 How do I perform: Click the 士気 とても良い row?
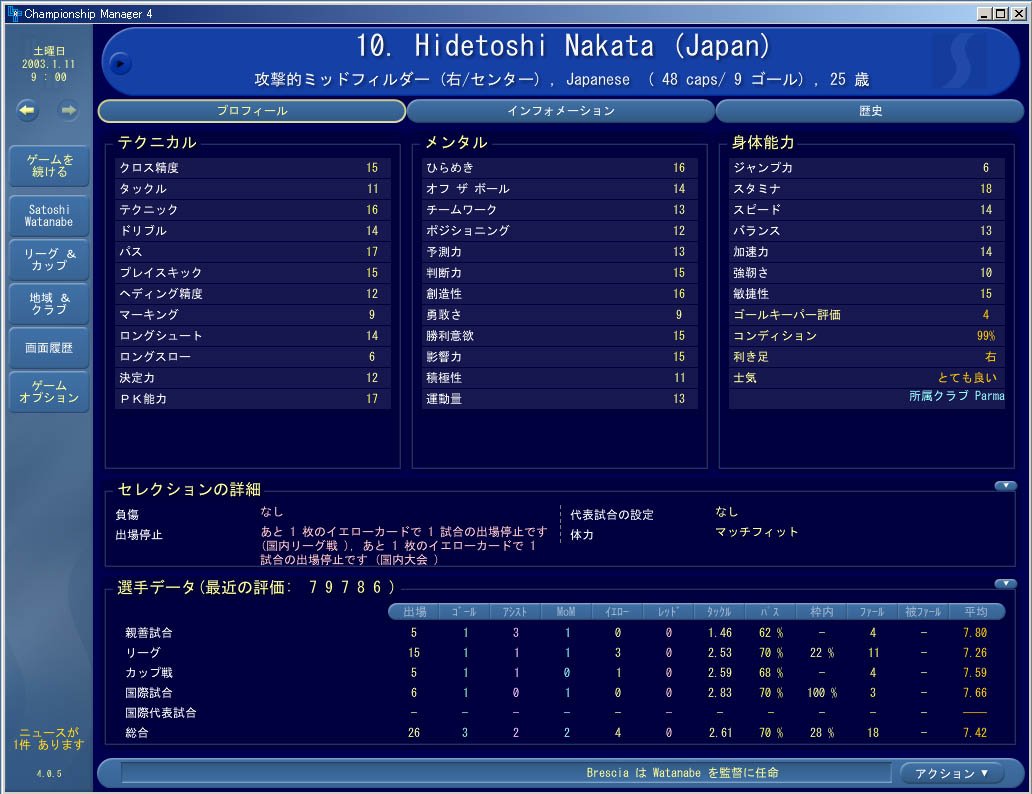point(867,378)
